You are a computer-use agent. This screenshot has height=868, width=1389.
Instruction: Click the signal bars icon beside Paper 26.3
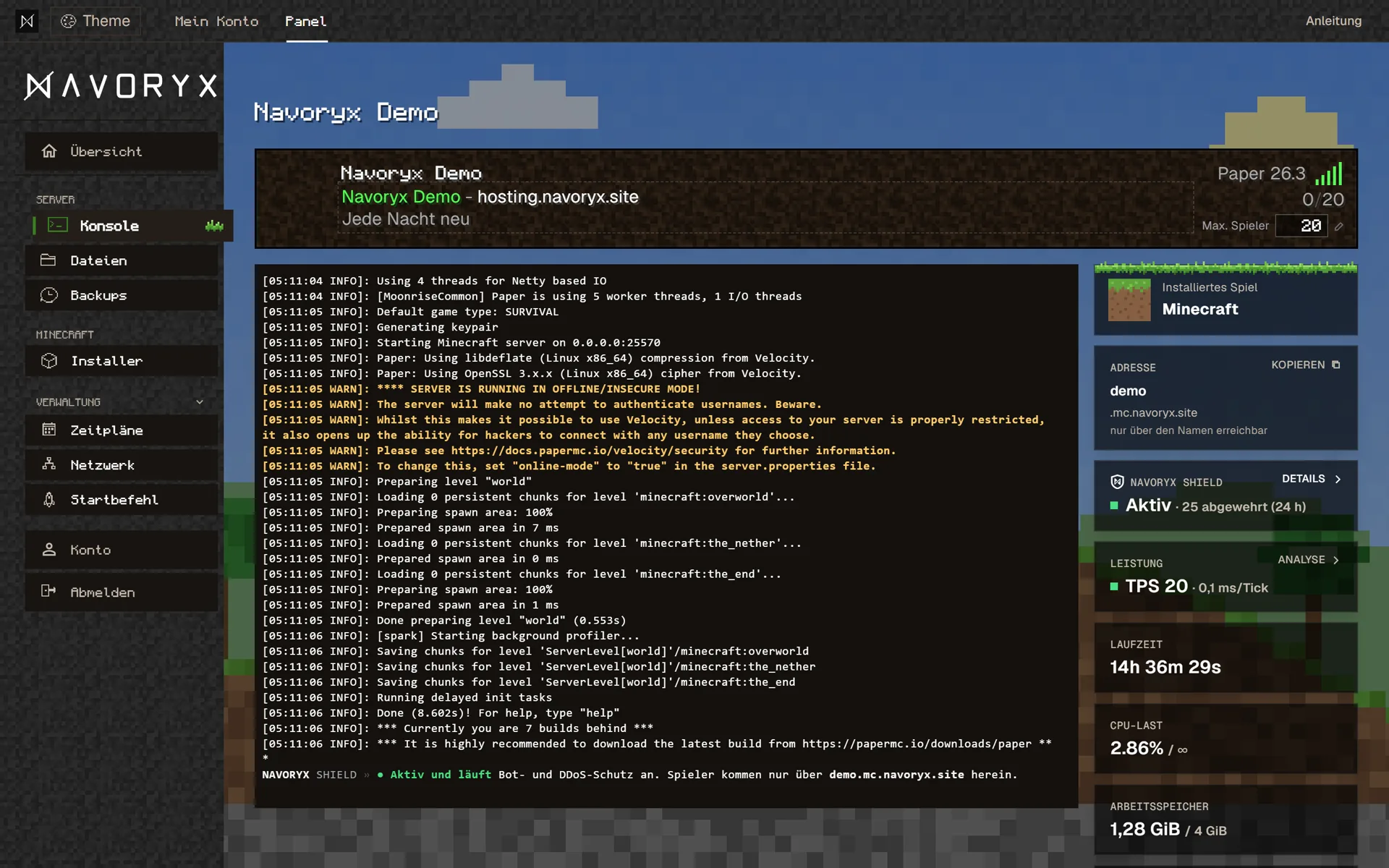1329,174
